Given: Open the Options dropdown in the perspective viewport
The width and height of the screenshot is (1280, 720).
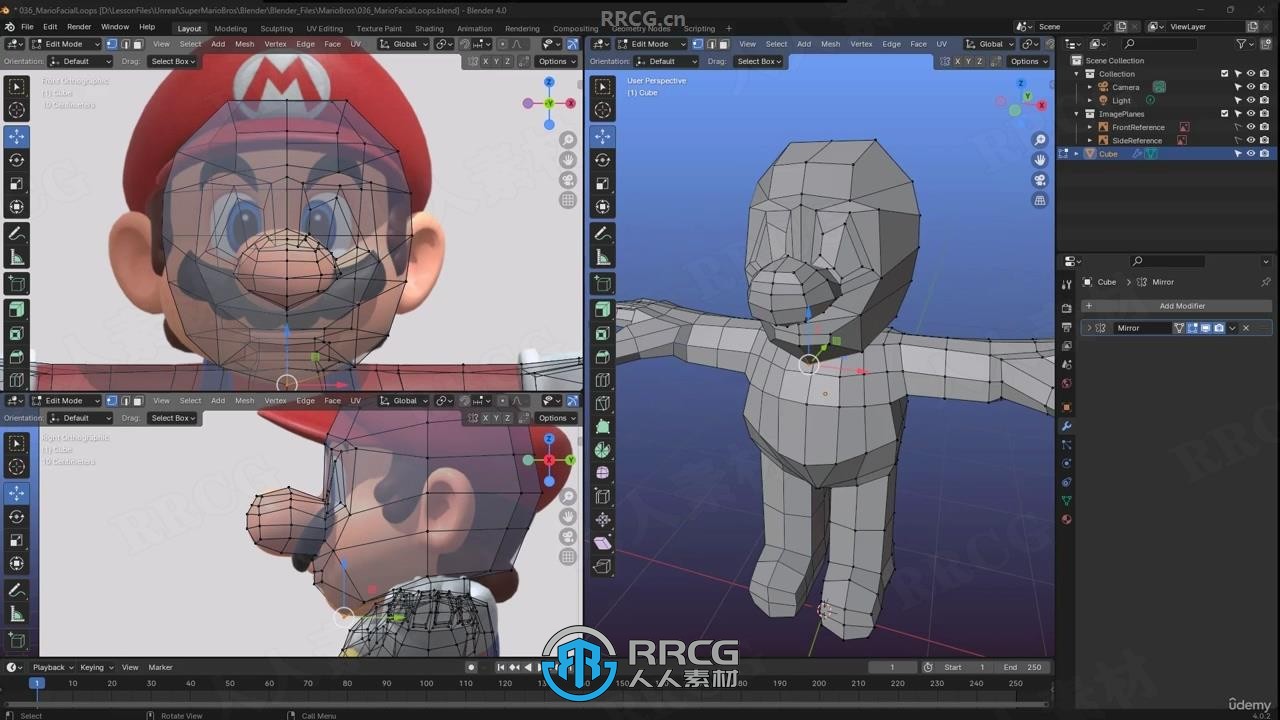Looking at the screenshot, I should [x=1027, y=61].
